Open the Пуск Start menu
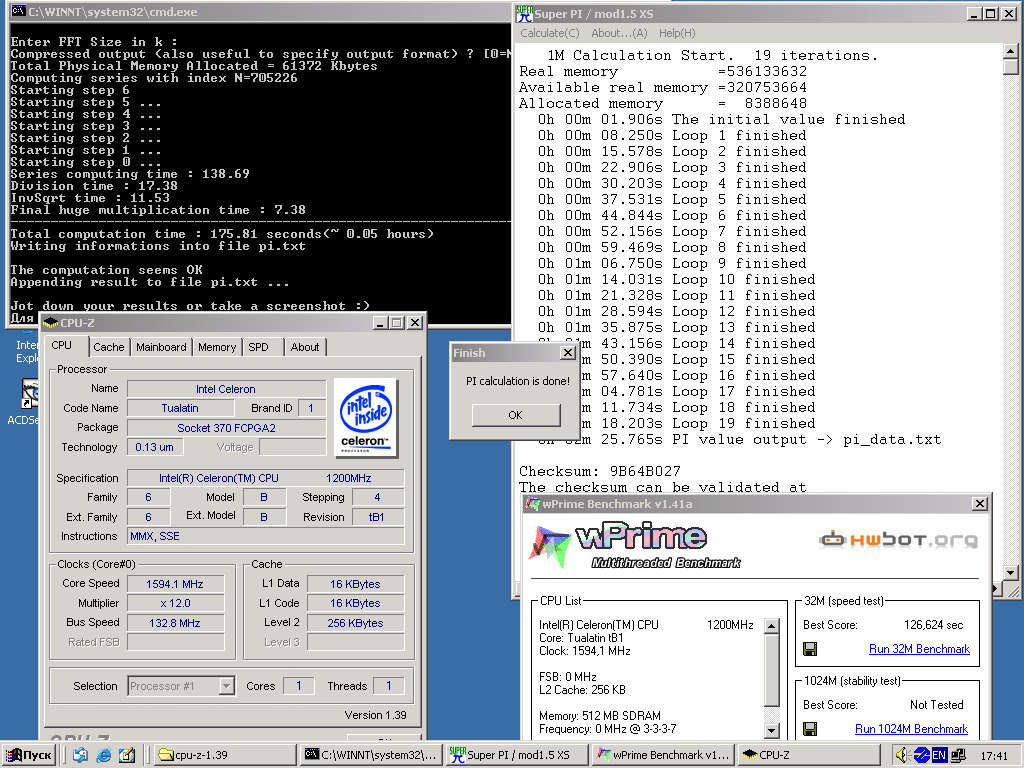Screen dimensions: 1024x768 tap(29, 755)
